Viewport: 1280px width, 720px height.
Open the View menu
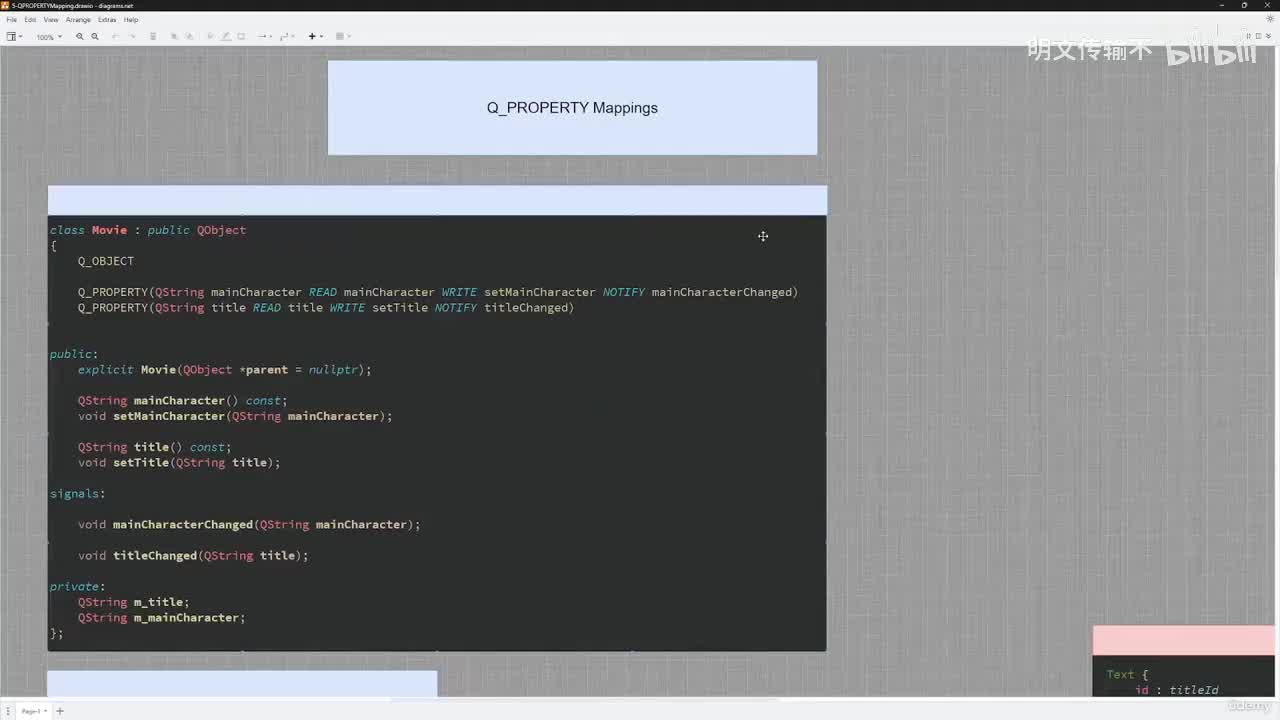tap(50, 20)
